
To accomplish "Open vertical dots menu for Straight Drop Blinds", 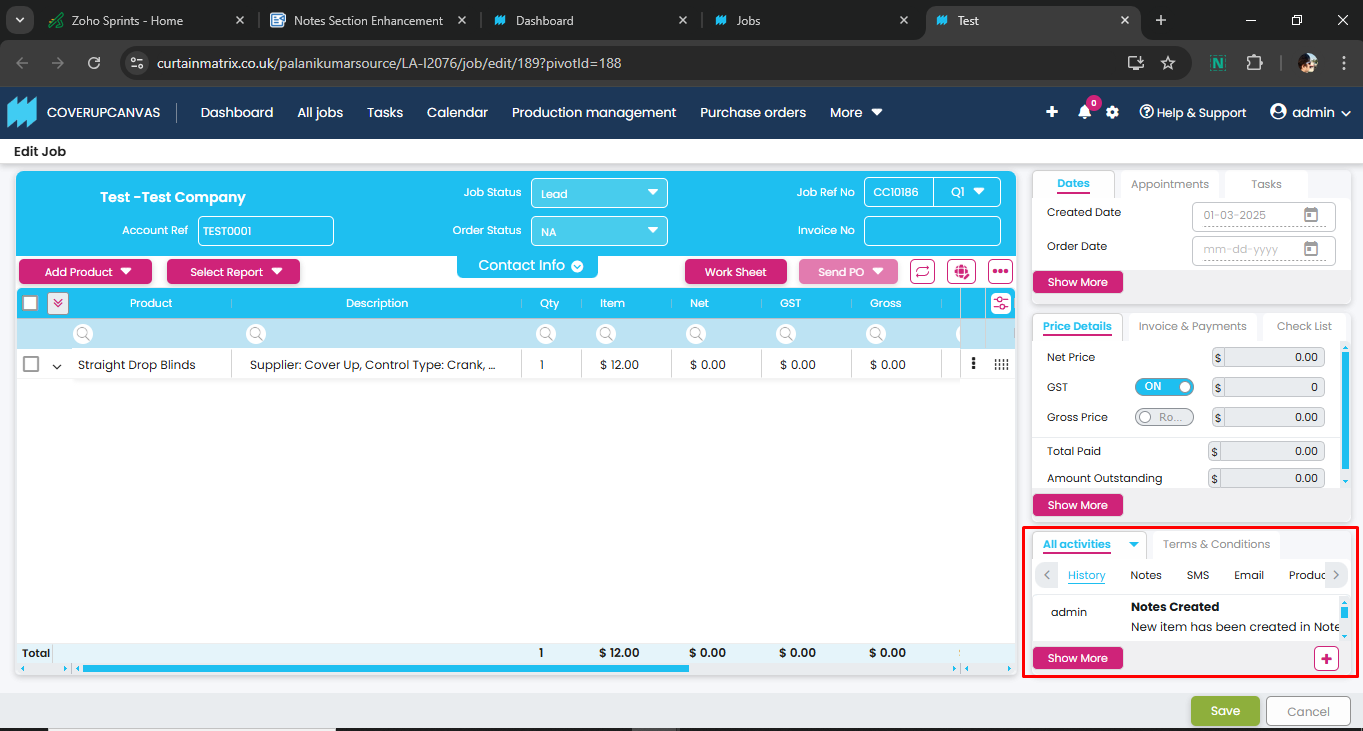I will [973, 364].
